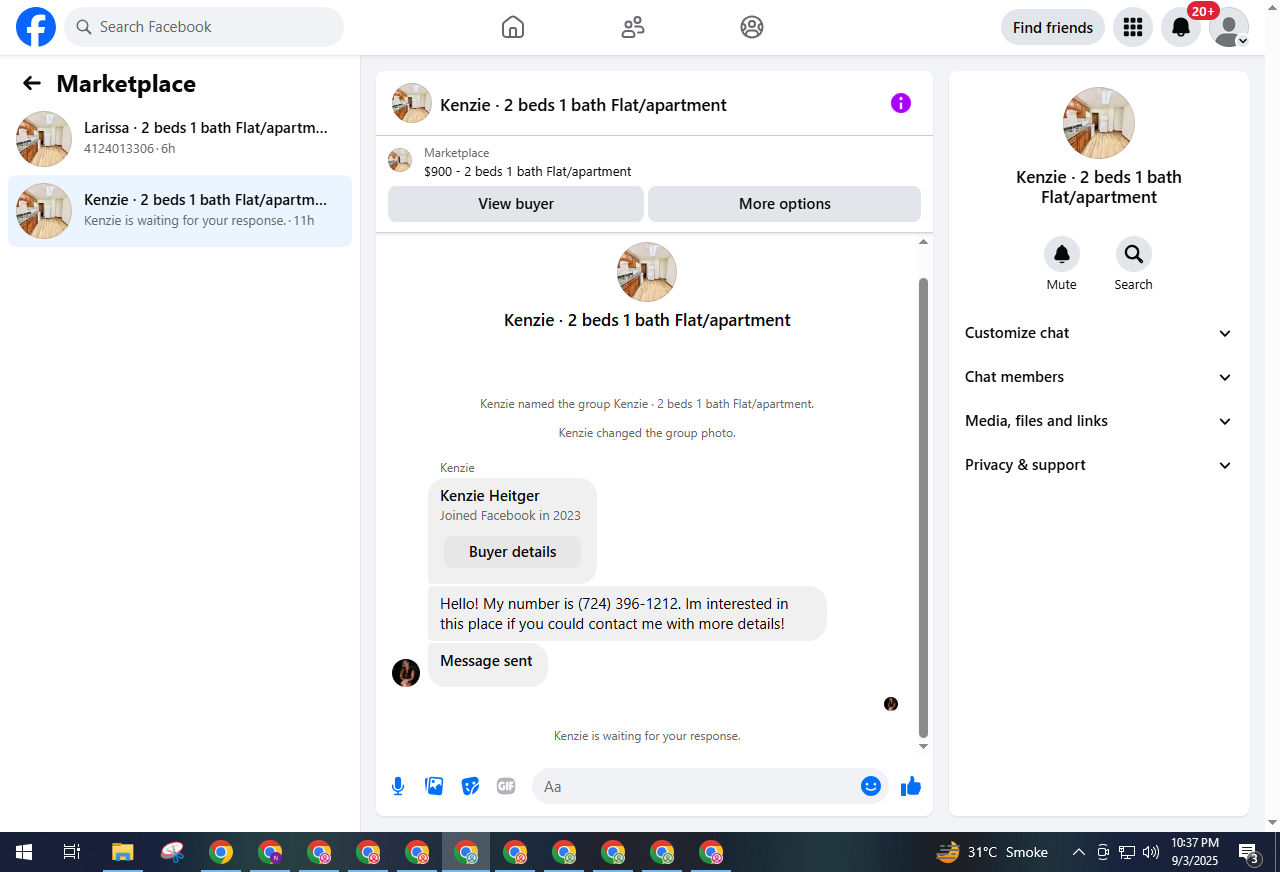The width and height of the screenshot is (1280, 872).
Task: Open Task View on the taskbar
Action: point(72,852)
